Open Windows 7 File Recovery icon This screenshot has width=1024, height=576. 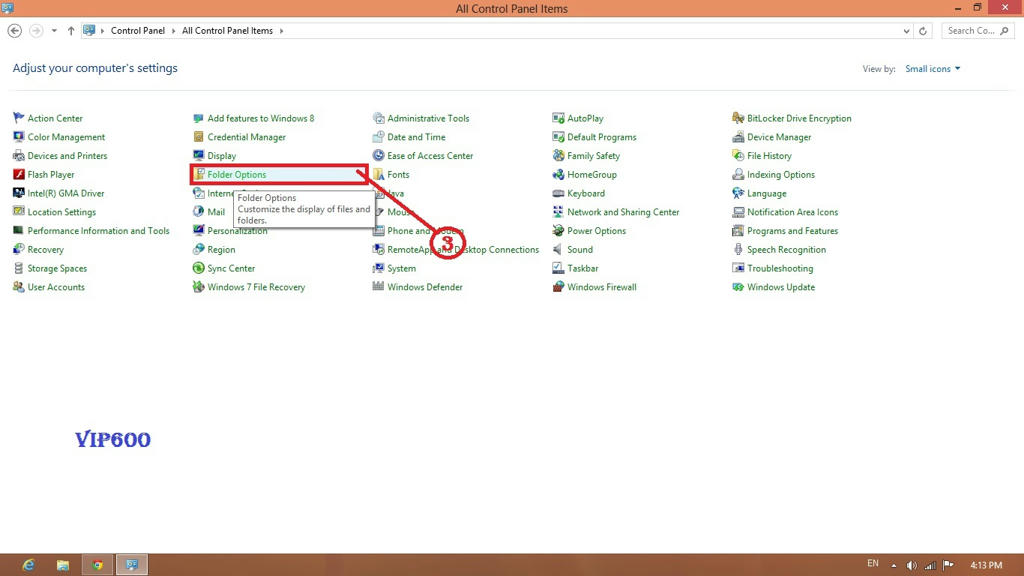199,287
